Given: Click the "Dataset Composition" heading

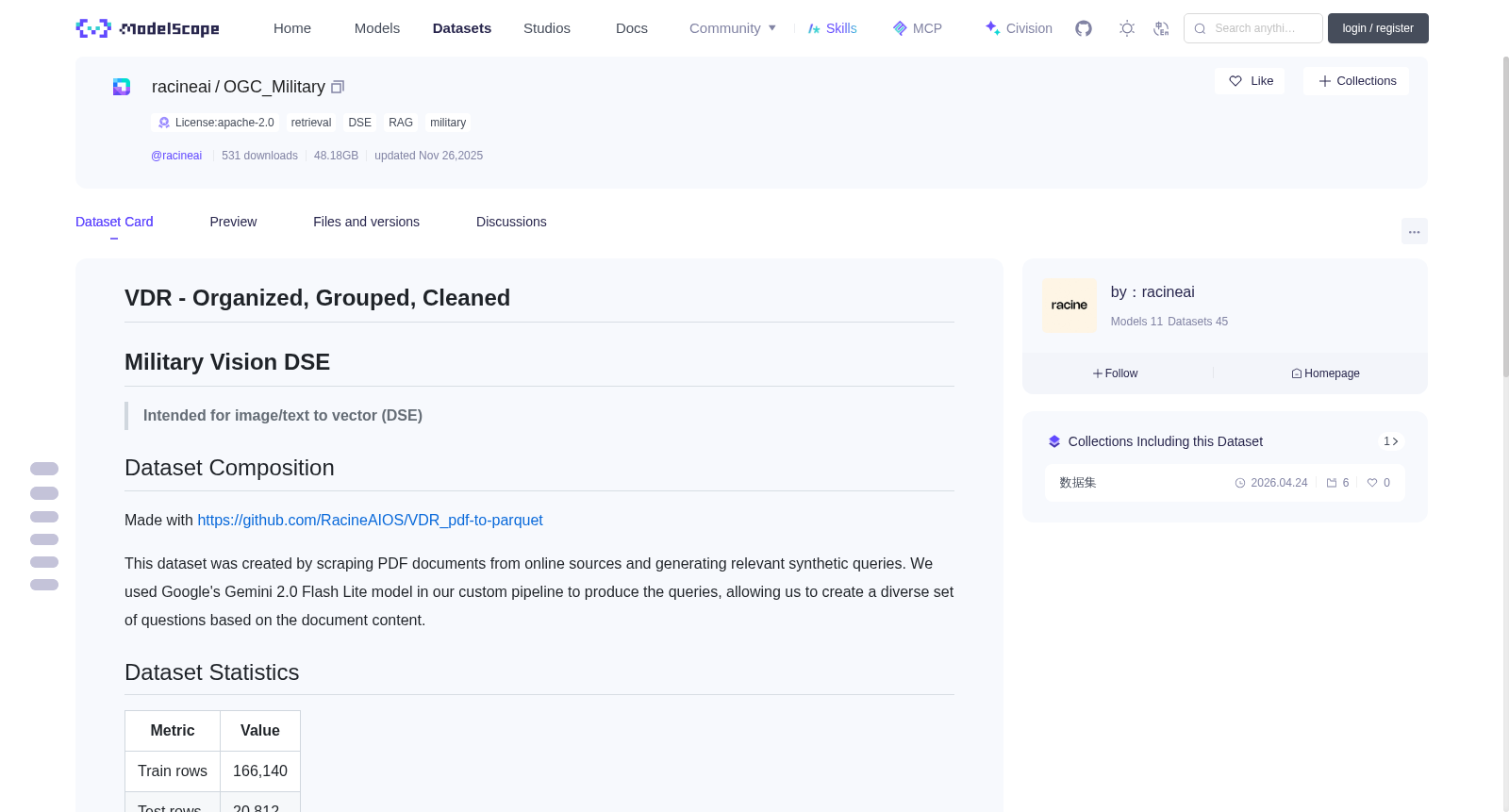Looking at the screenshot, I should 229,468.
